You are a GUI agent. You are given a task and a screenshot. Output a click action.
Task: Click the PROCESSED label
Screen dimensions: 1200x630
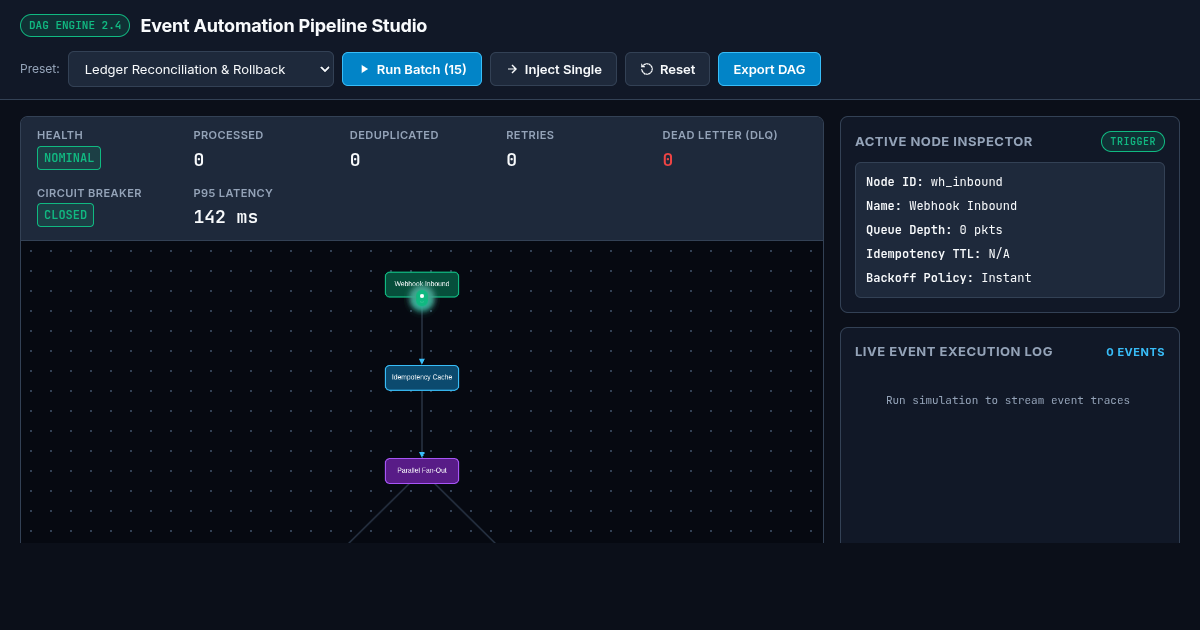click(228, 135)
